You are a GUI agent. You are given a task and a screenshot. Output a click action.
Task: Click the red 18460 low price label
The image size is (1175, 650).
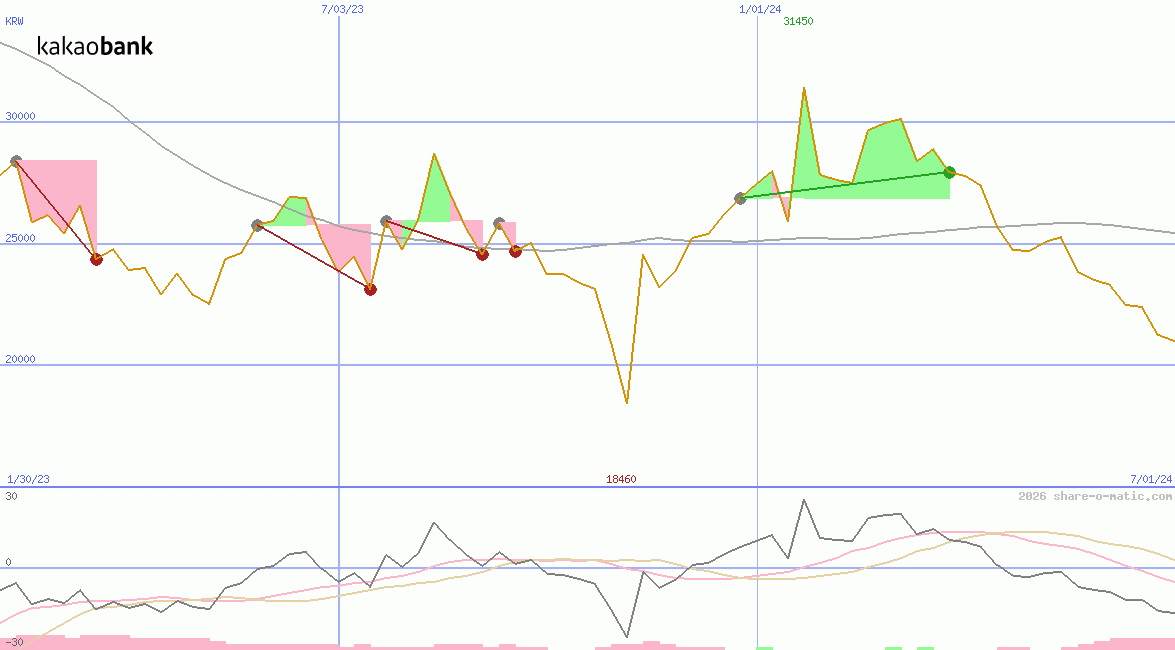point(621,479)
